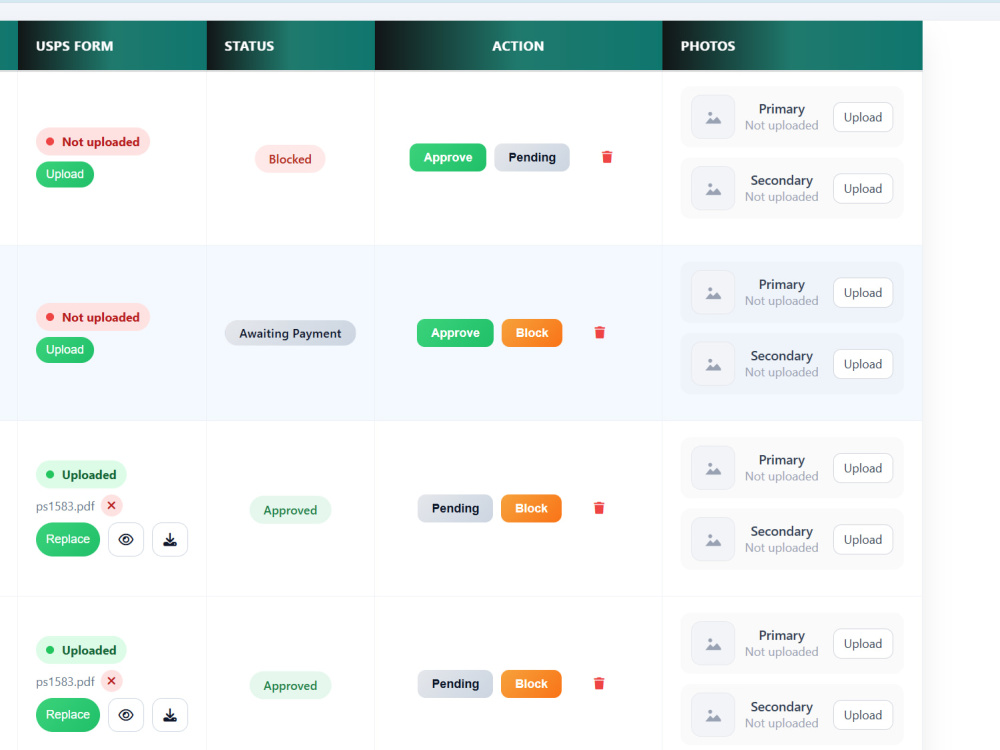
Task: Click Primary photo placeholder in bottom Approved row
Action: (x=713, y=643)
